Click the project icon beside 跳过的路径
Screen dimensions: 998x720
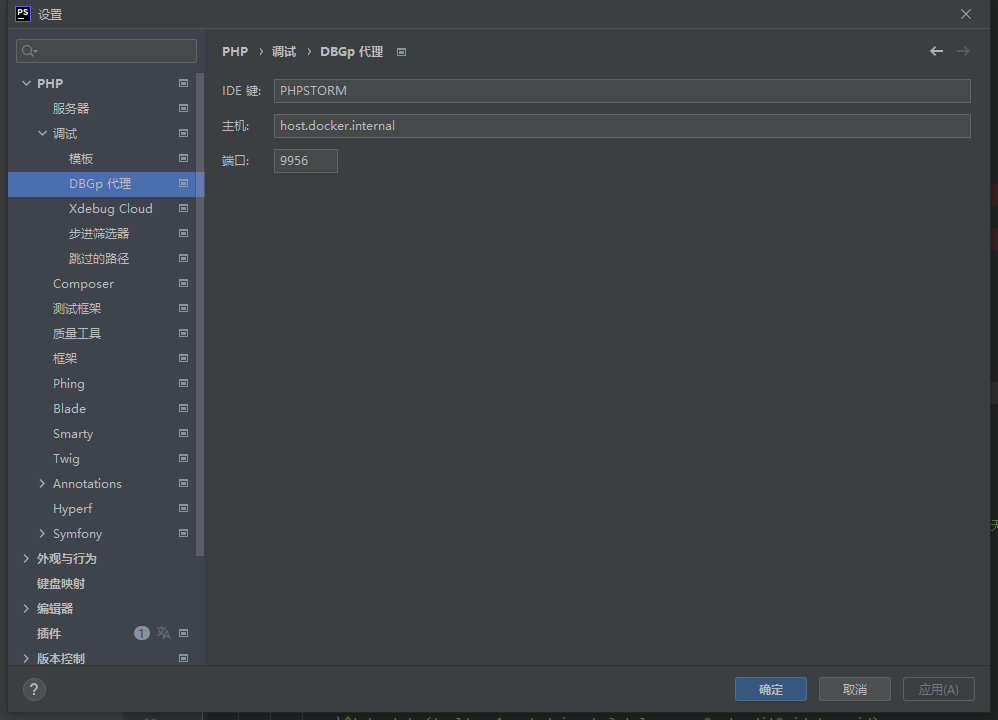click(183, 258)
